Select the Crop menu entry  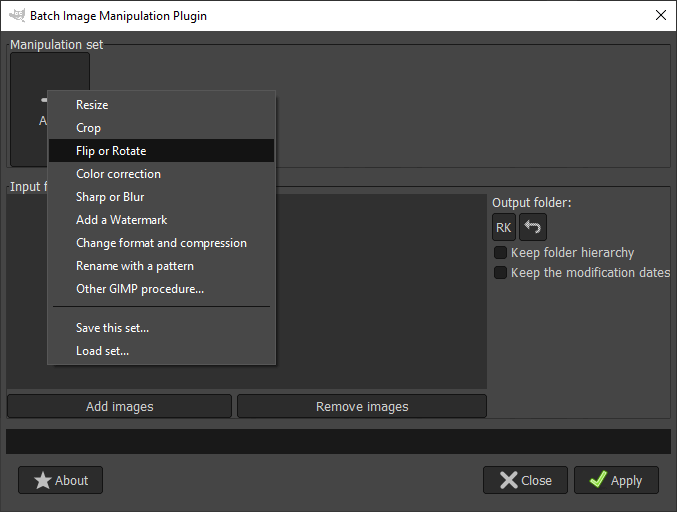(x=161, y=128)
